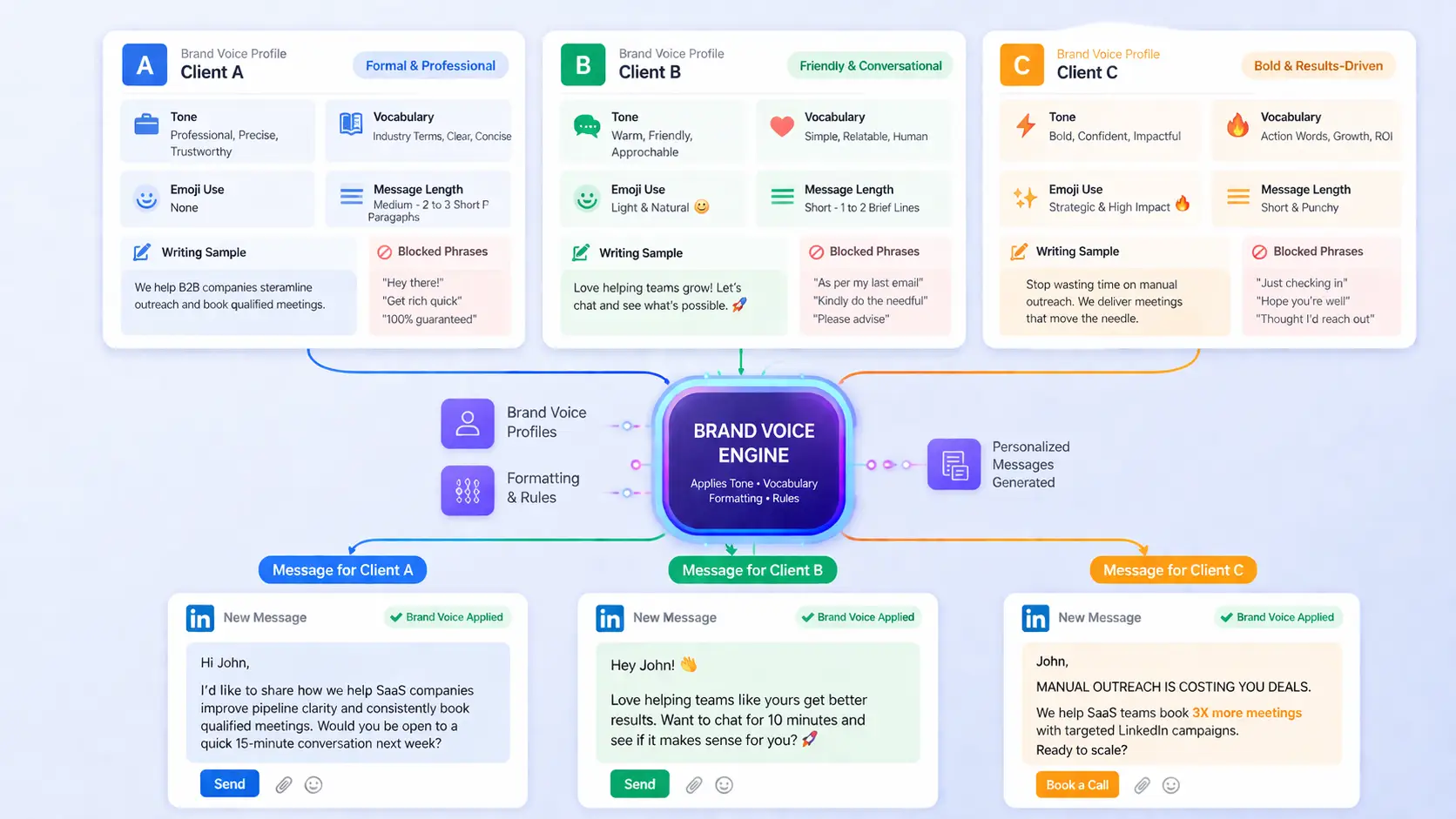Click the Formal & Professional tag
Screen dimensions: 1456x819
430,65
